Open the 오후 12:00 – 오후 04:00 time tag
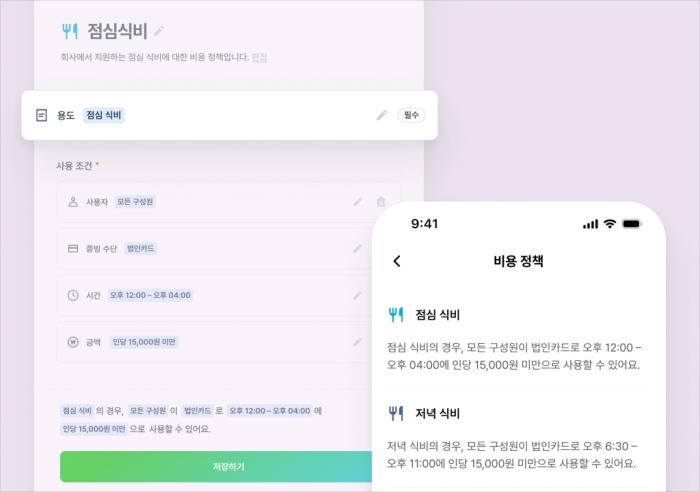Image resolution: width=700 pixels, height=492 pixels. 150,295
